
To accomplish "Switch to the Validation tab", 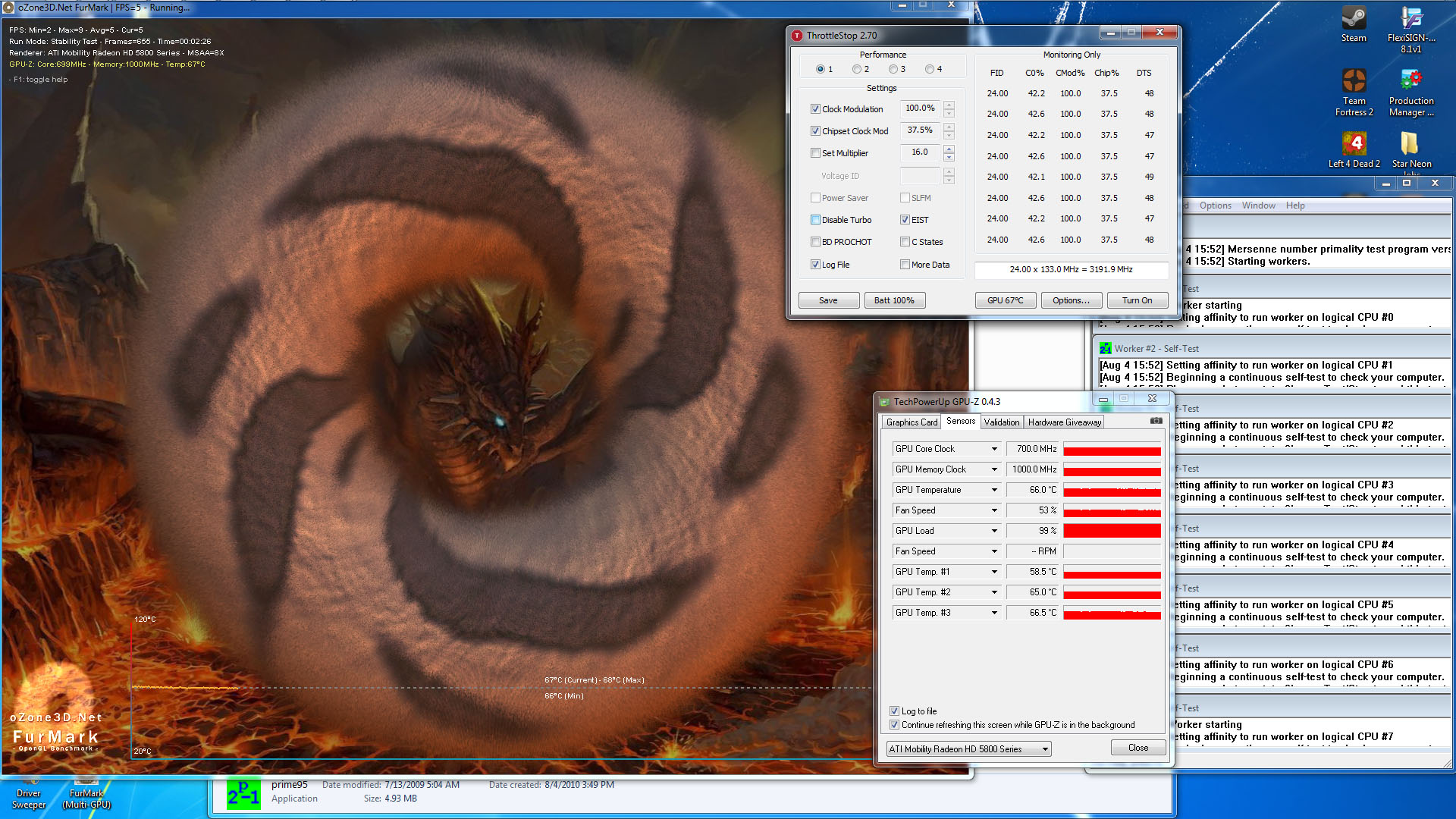I will (1002, 422).
